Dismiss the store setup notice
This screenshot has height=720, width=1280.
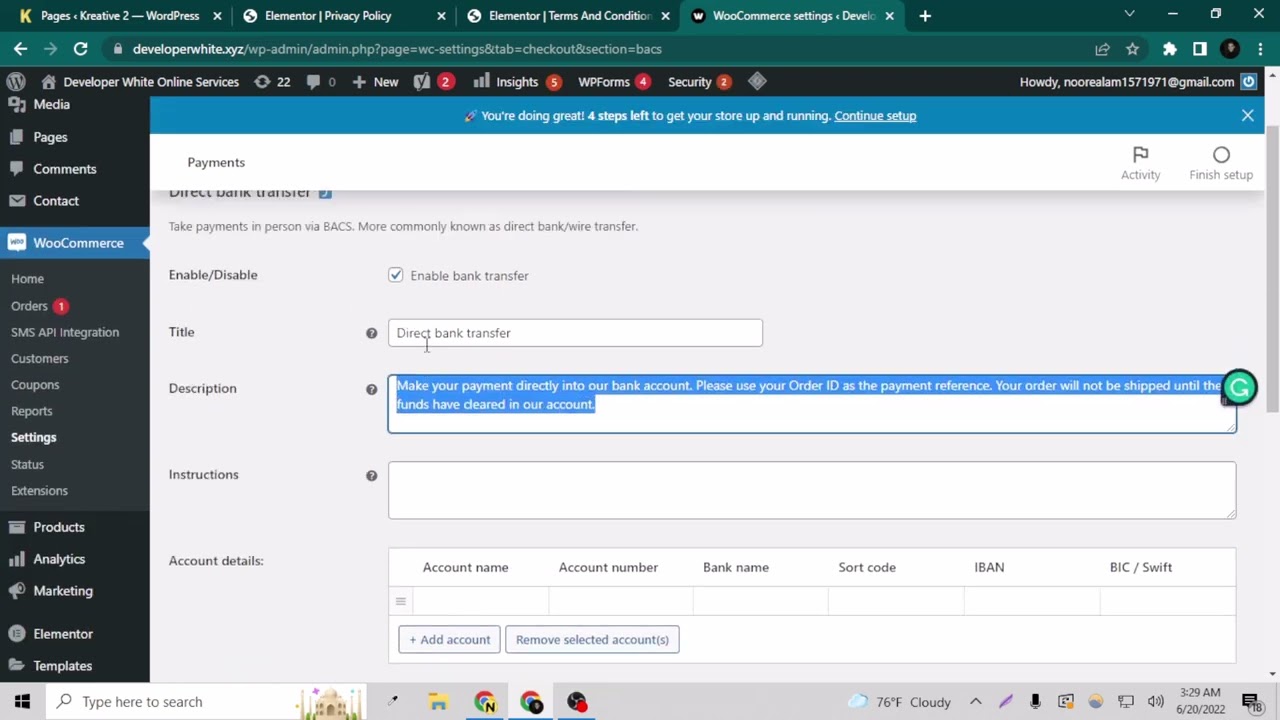coord(1247,115)
